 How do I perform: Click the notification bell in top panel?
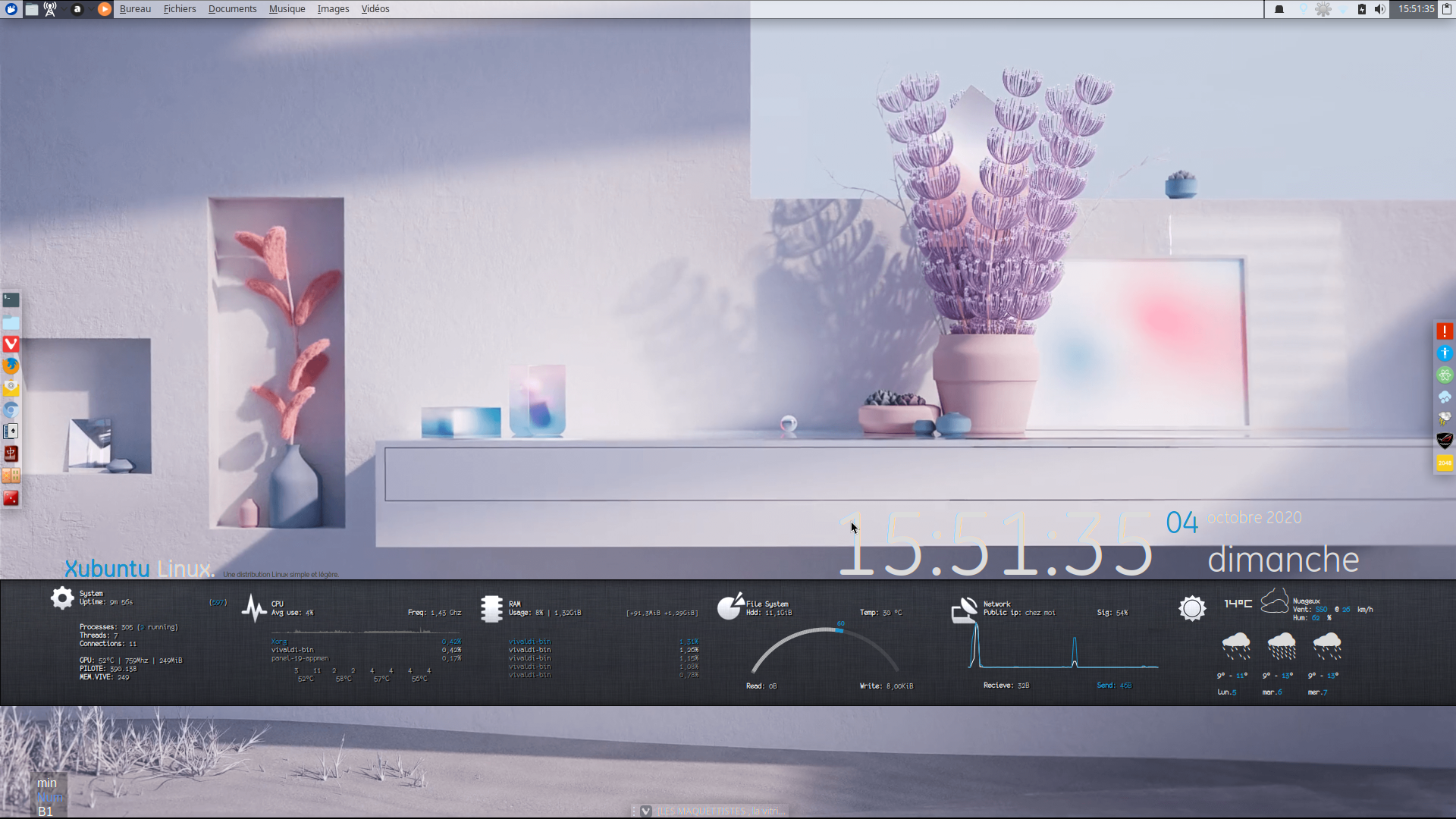(1279, 9)
